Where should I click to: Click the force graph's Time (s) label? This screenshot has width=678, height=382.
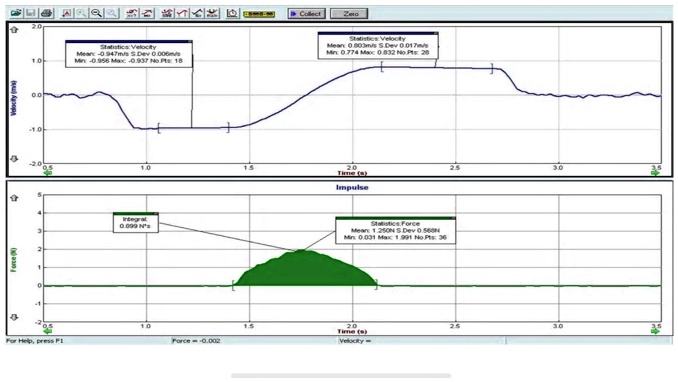click(x=352, y=331)
